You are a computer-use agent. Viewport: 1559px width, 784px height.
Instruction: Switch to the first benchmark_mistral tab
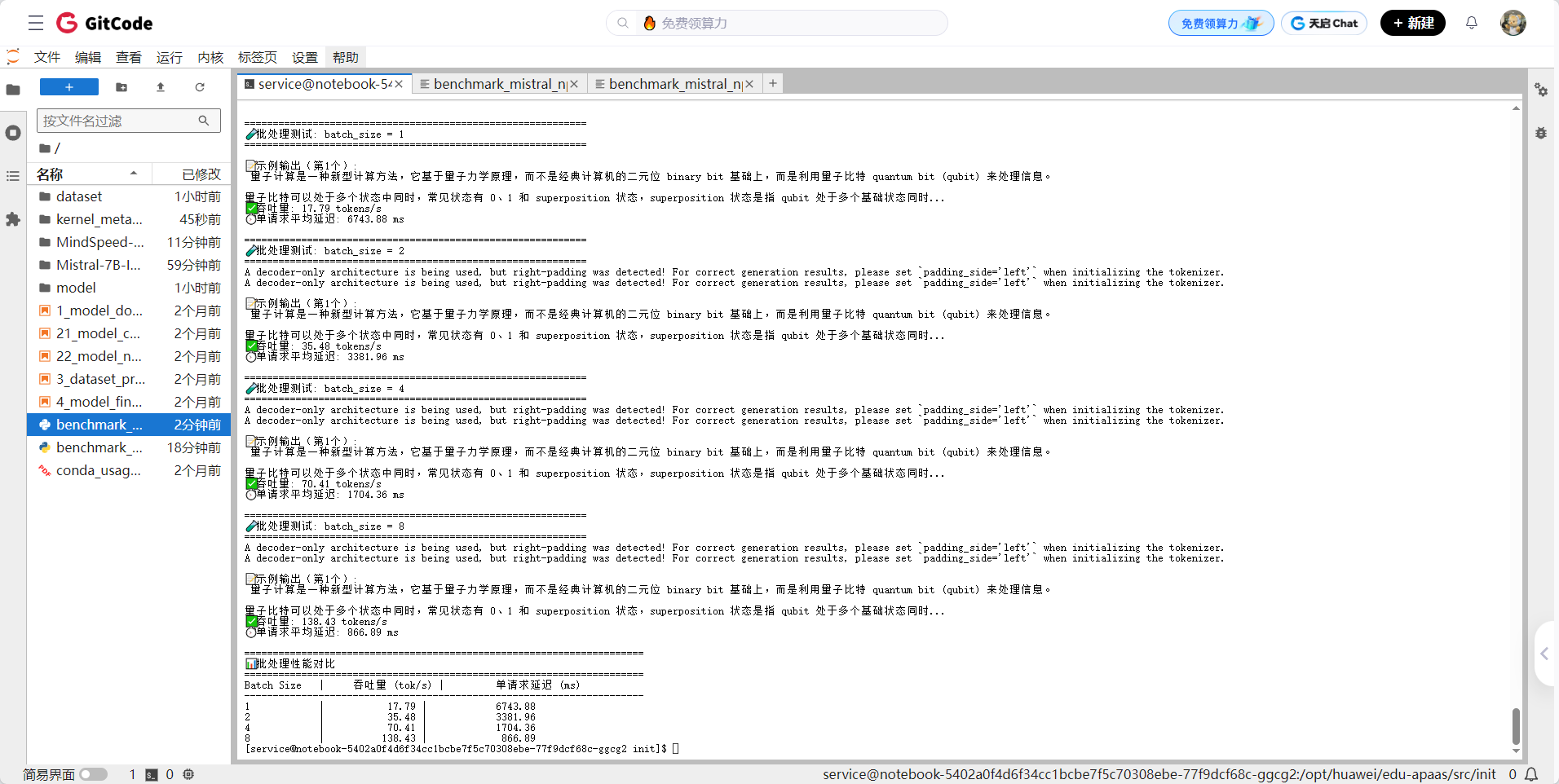(x=499, y=84)
